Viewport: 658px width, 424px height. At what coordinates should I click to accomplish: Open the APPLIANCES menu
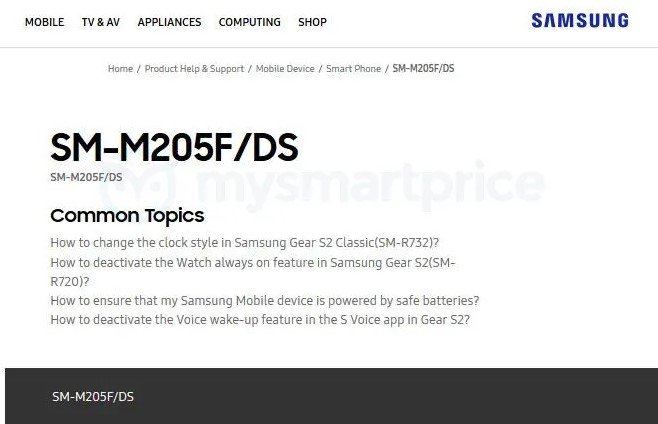coord(170,22)
